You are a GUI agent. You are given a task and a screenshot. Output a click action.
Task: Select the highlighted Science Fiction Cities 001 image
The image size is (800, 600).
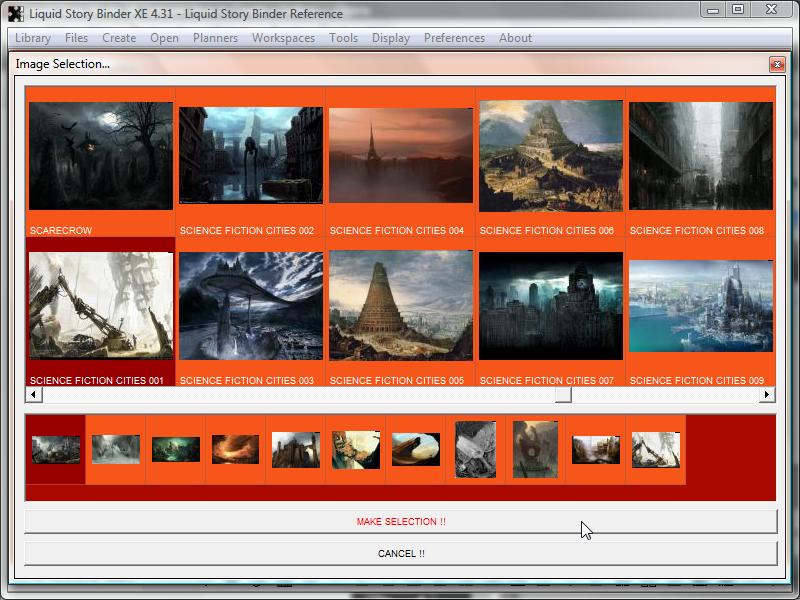click(x=100, y=306)
